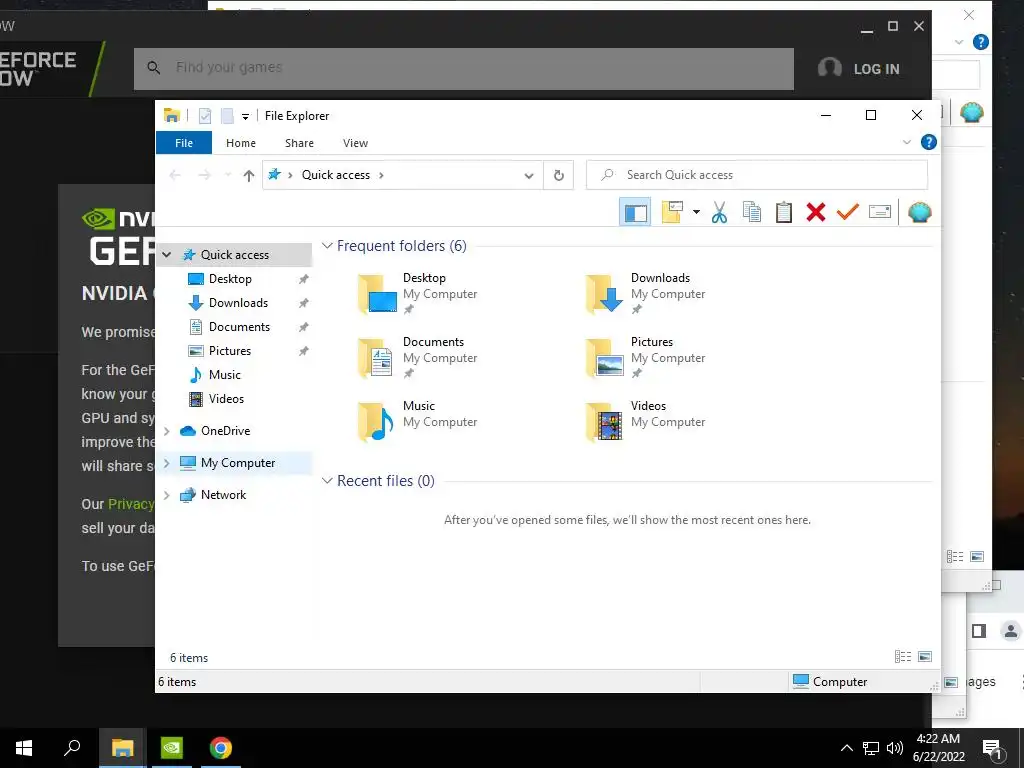
Task: Click the Computer status bar entry
Action: click(x=830, y=682)
